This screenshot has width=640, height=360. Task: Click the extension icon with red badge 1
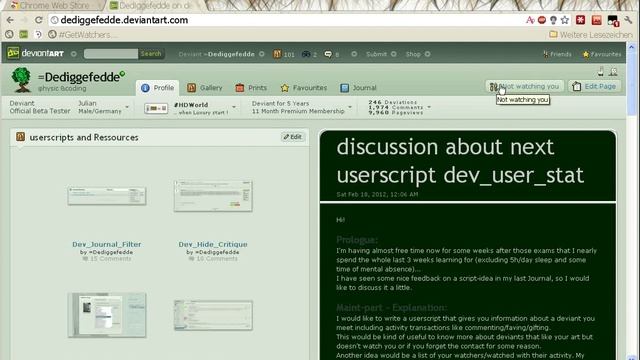click(613, 20)
